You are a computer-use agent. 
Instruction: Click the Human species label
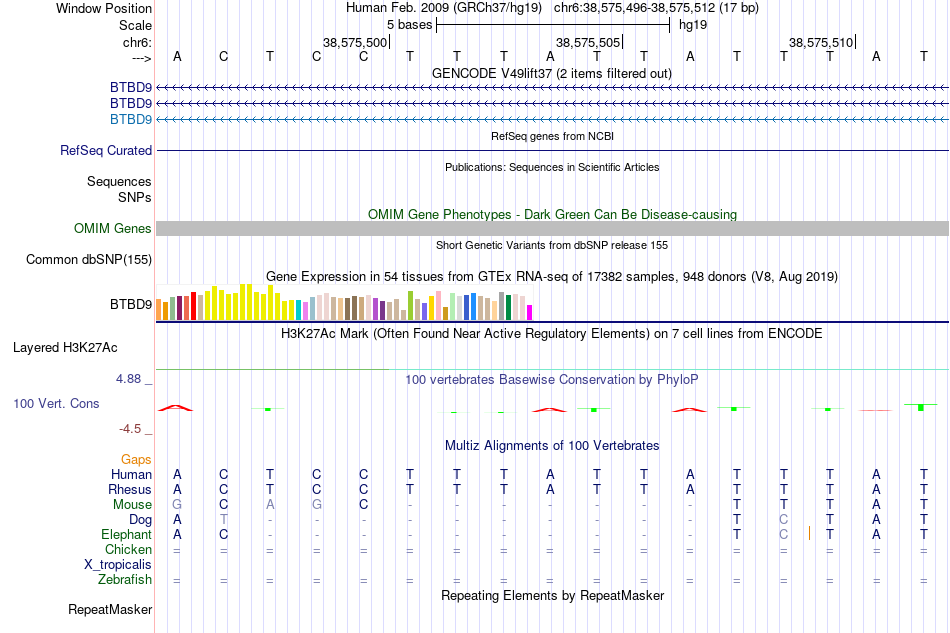coord(131,474)
